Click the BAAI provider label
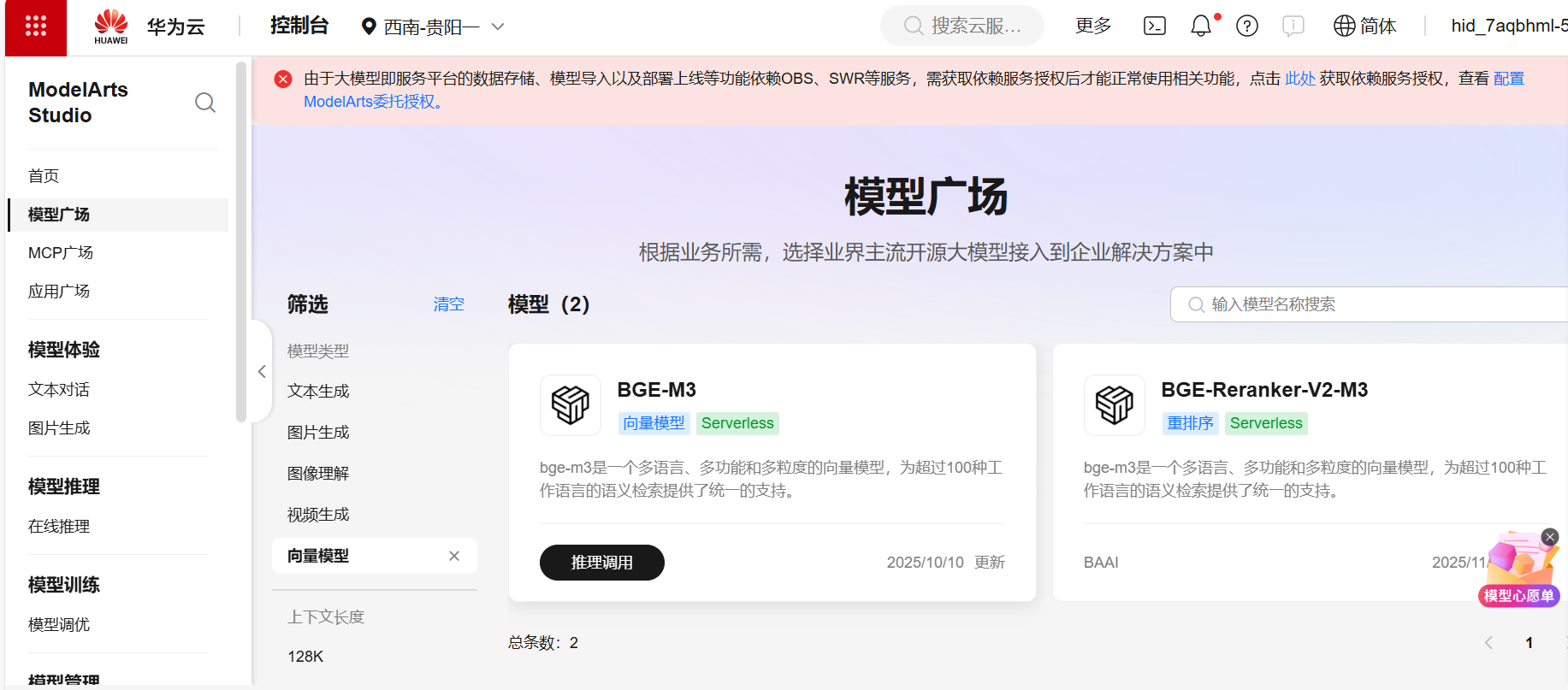Viewport: 1568px width, 690px height. (1101, 563)
